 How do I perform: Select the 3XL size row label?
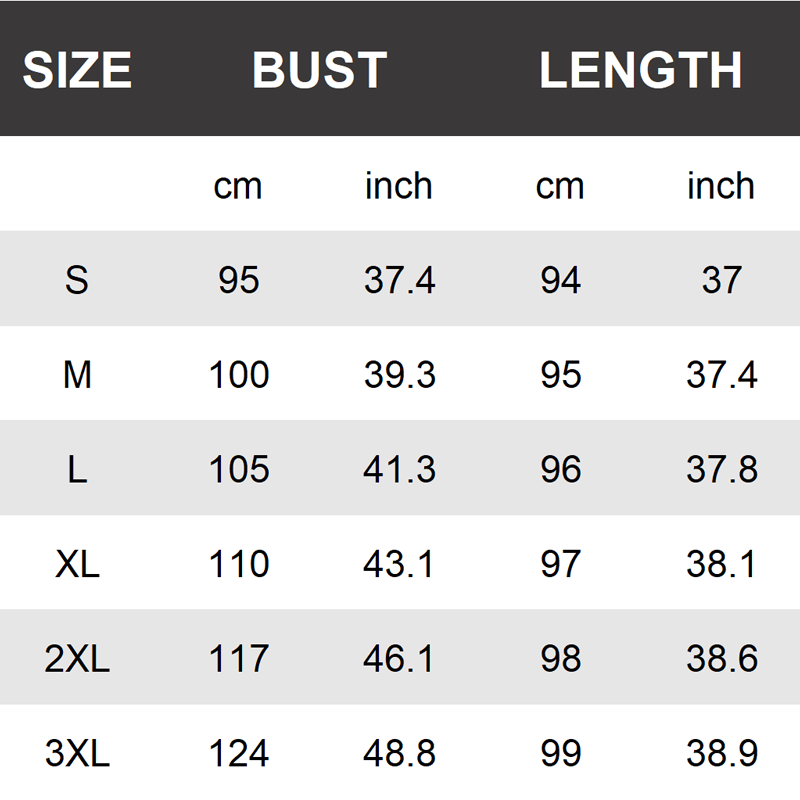(x=77, y=753)
